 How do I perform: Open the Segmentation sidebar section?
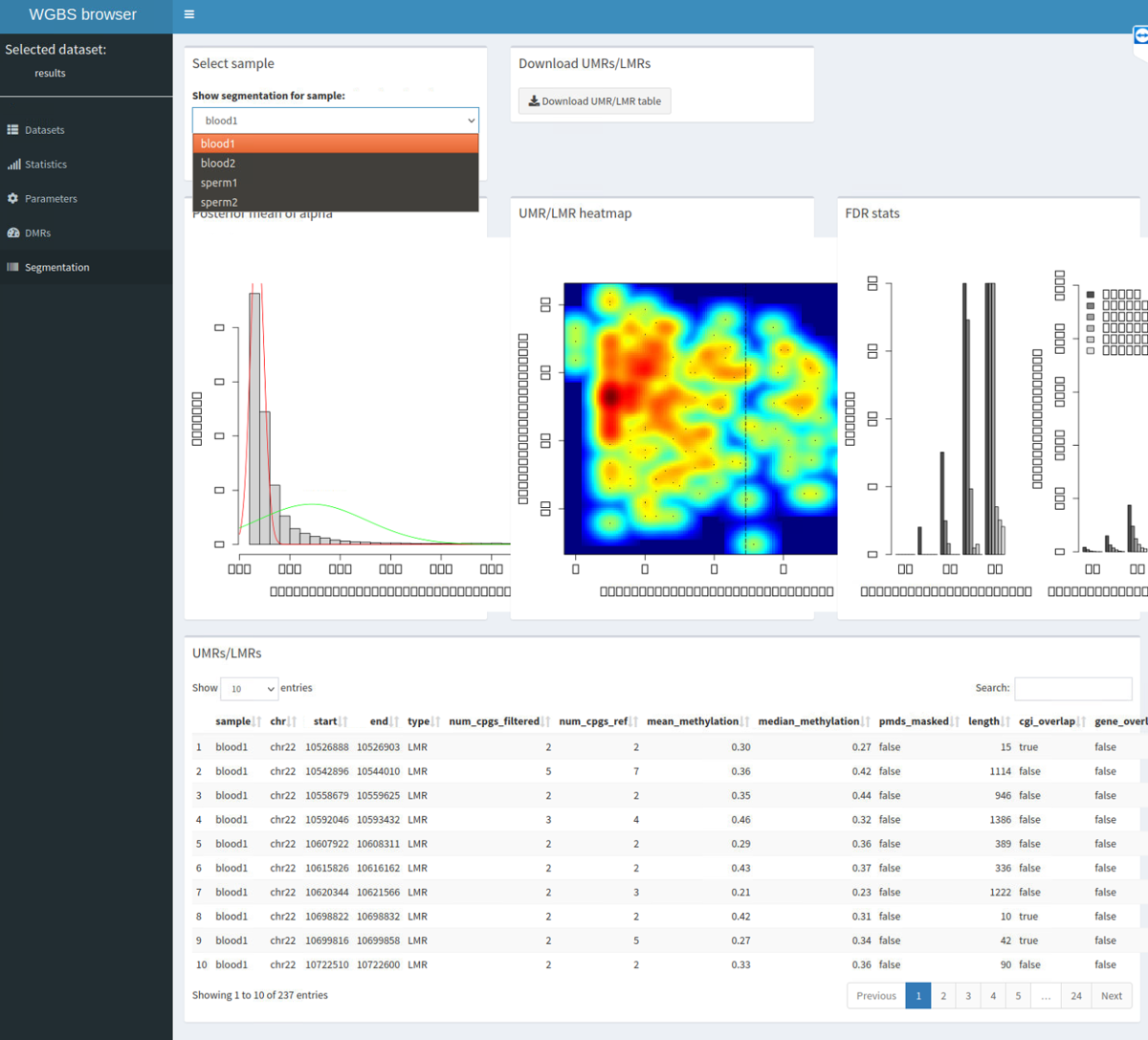coord(86,268)
